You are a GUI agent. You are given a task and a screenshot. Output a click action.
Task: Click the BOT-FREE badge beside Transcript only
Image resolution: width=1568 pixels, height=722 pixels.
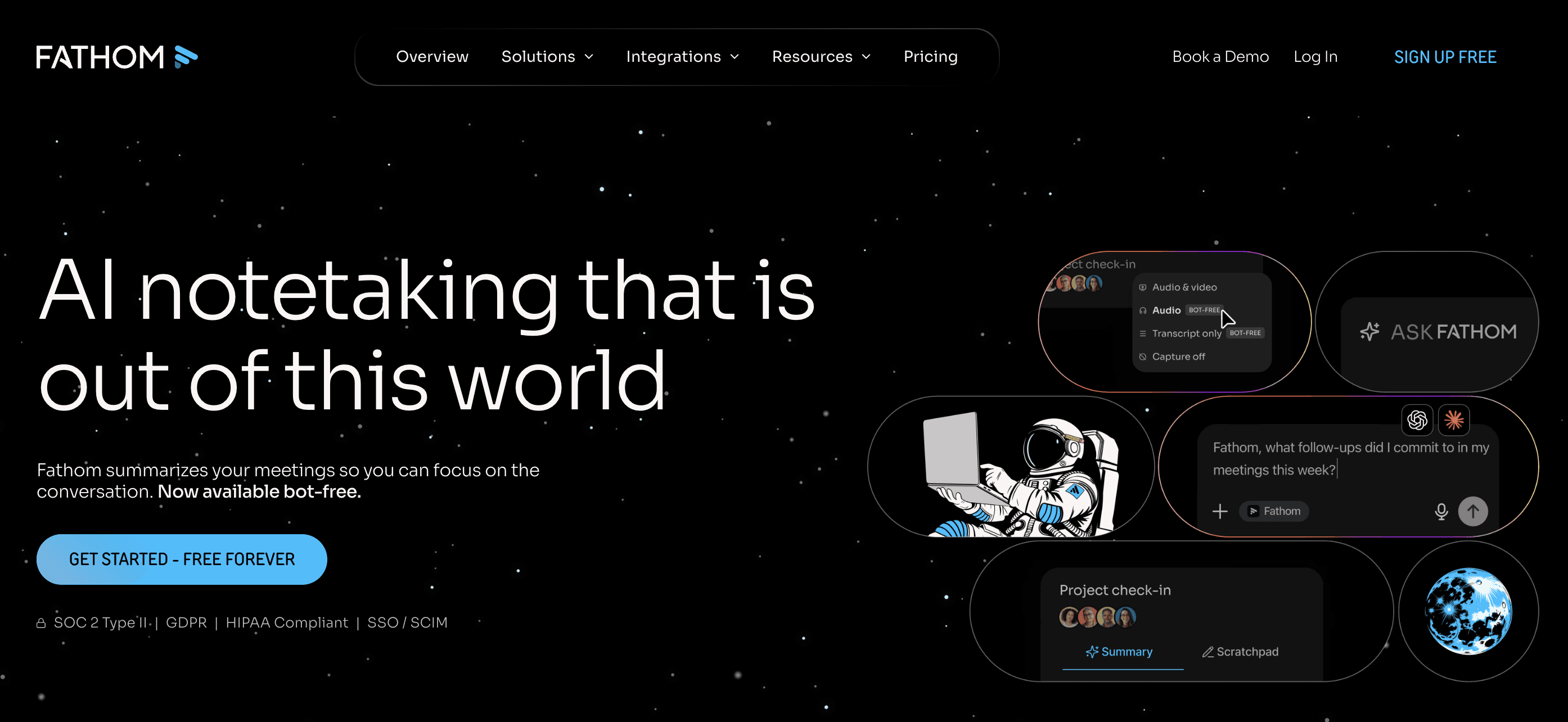tap(1245, 333)
